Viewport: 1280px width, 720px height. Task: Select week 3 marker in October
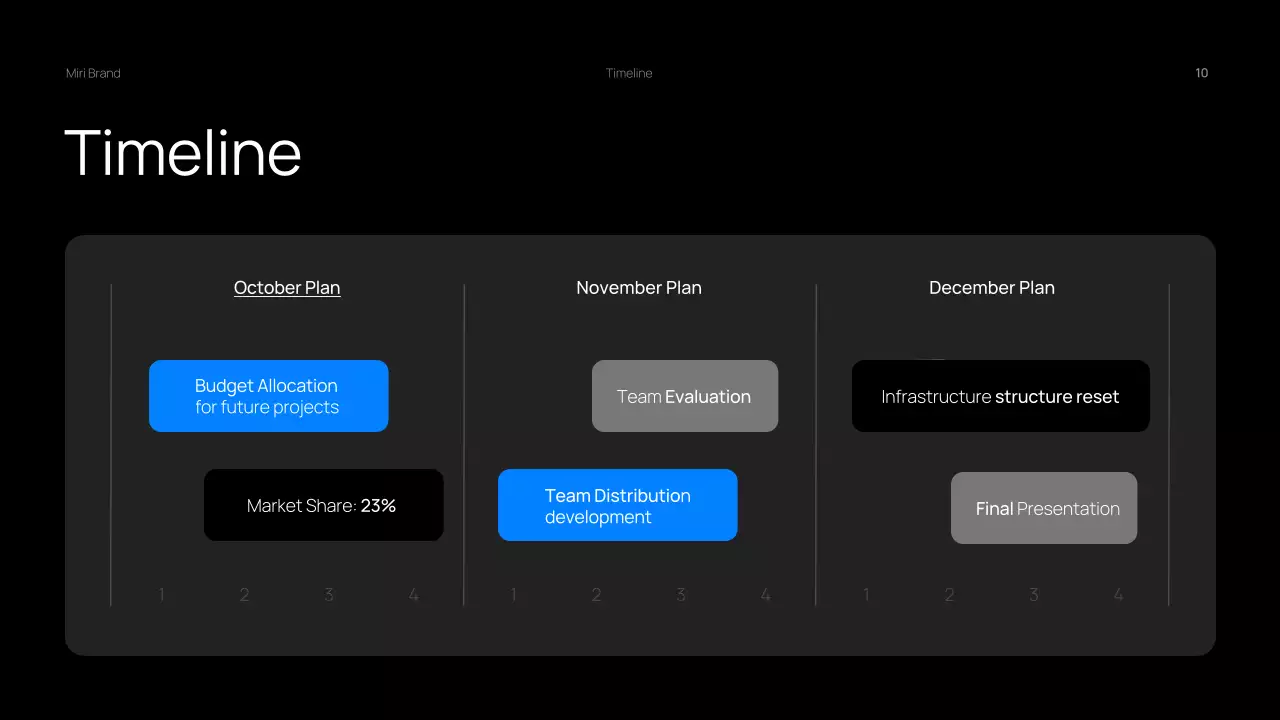[x=329, y=595]
